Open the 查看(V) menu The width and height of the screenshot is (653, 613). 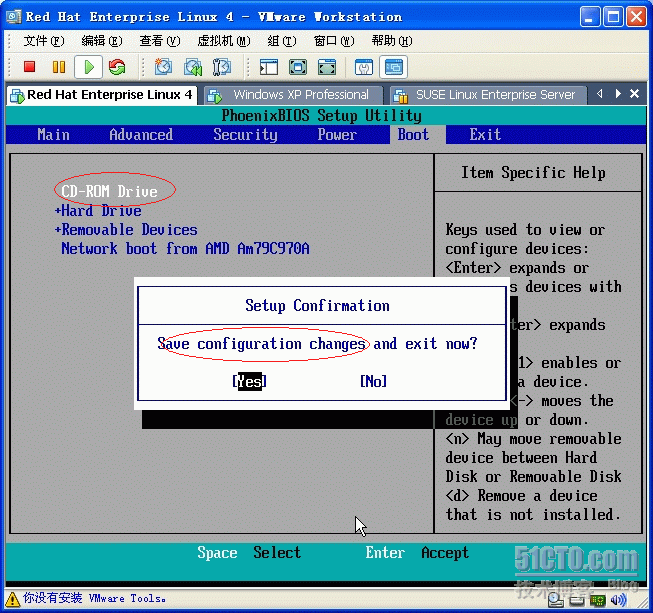point(160,41)
